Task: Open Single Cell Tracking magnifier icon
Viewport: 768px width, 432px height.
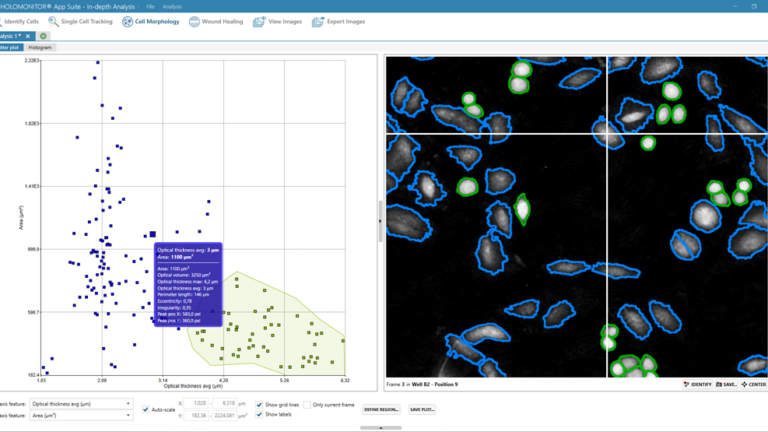Action: click(53, 22)
